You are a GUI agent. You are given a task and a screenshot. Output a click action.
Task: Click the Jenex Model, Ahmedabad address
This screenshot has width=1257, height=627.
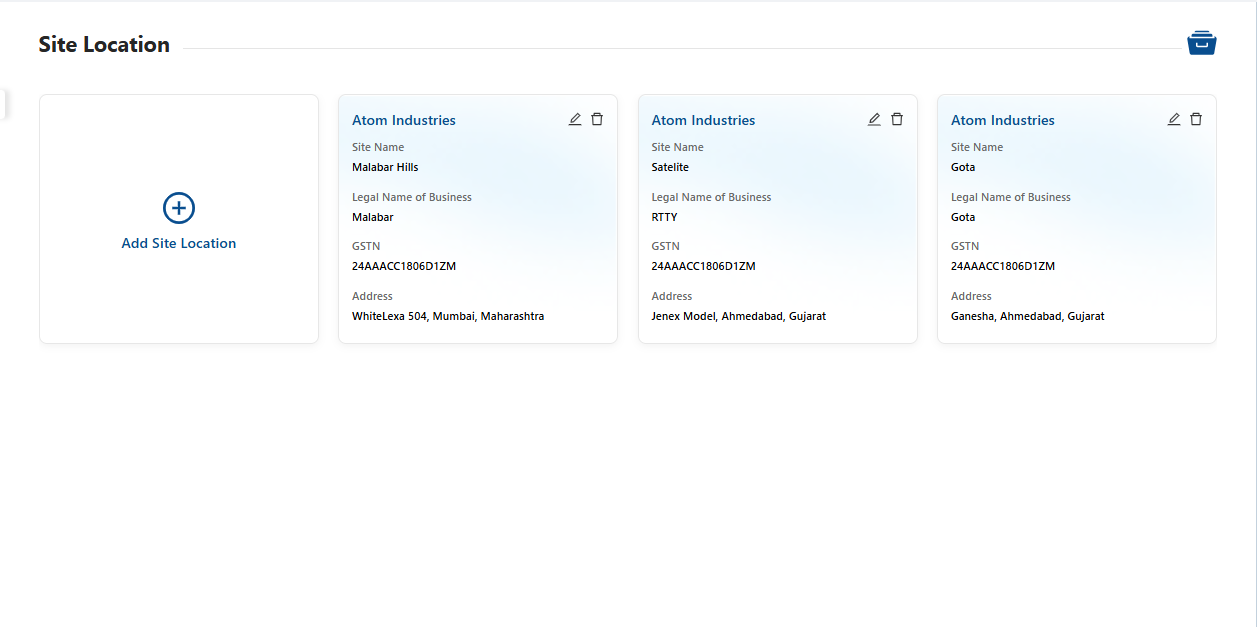738,316
